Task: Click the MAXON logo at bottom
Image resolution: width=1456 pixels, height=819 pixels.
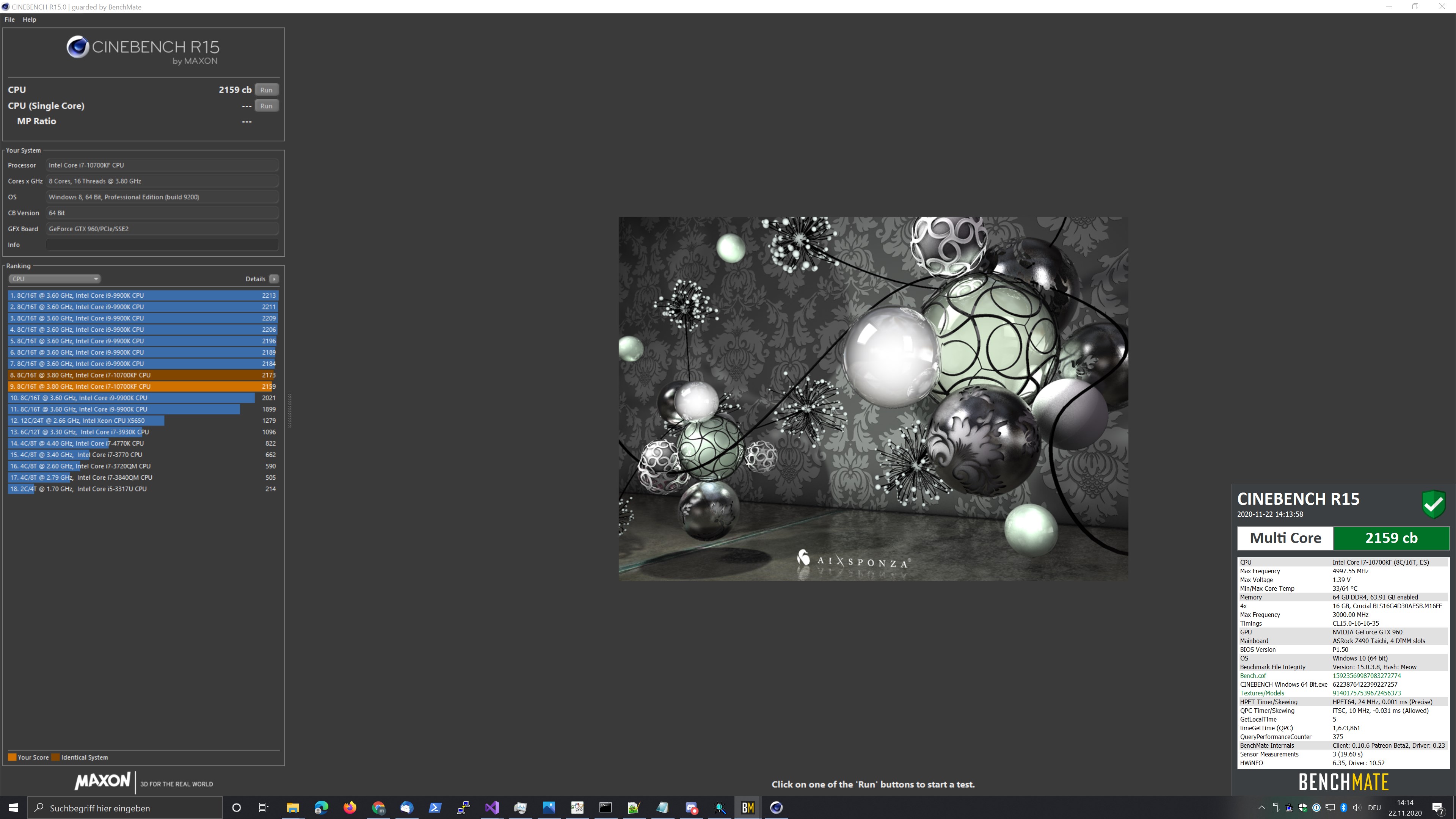Action: 102,781
